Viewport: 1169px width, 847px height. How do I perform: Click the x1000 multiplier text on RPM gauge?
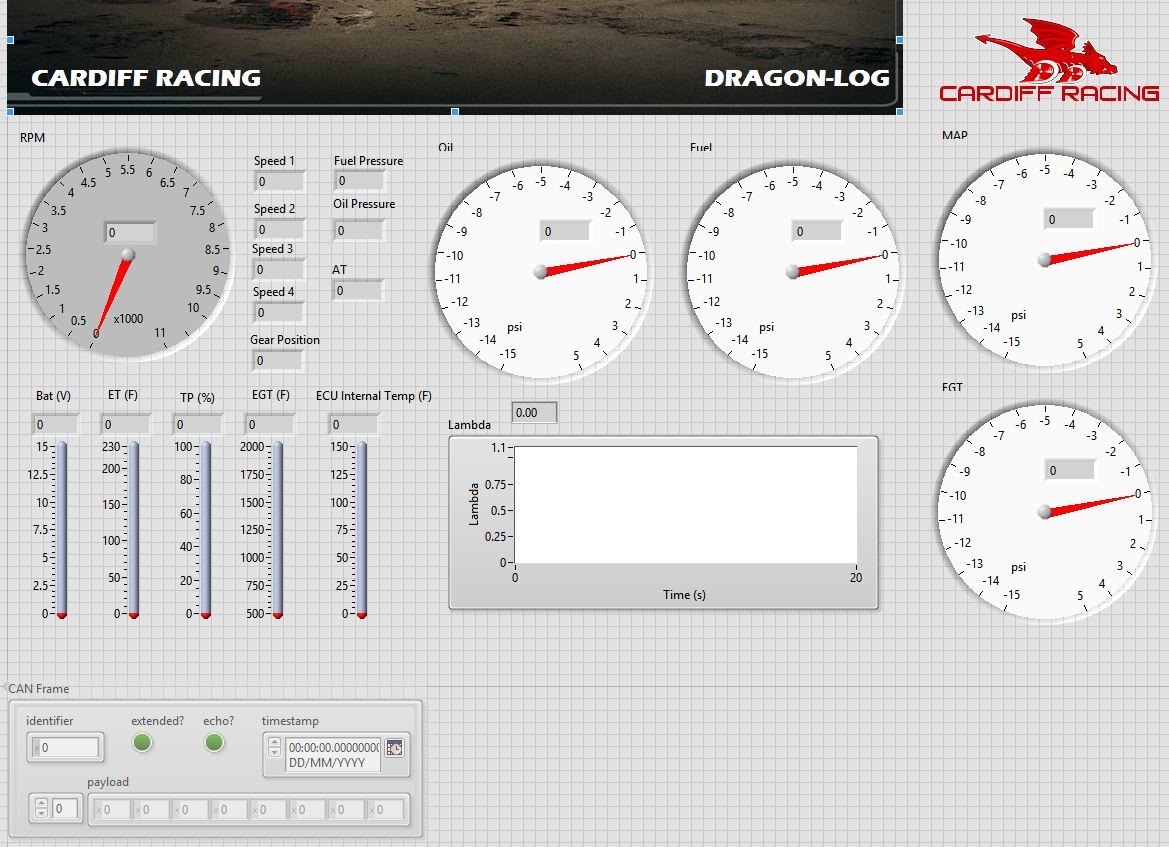(x=128, y=319)
